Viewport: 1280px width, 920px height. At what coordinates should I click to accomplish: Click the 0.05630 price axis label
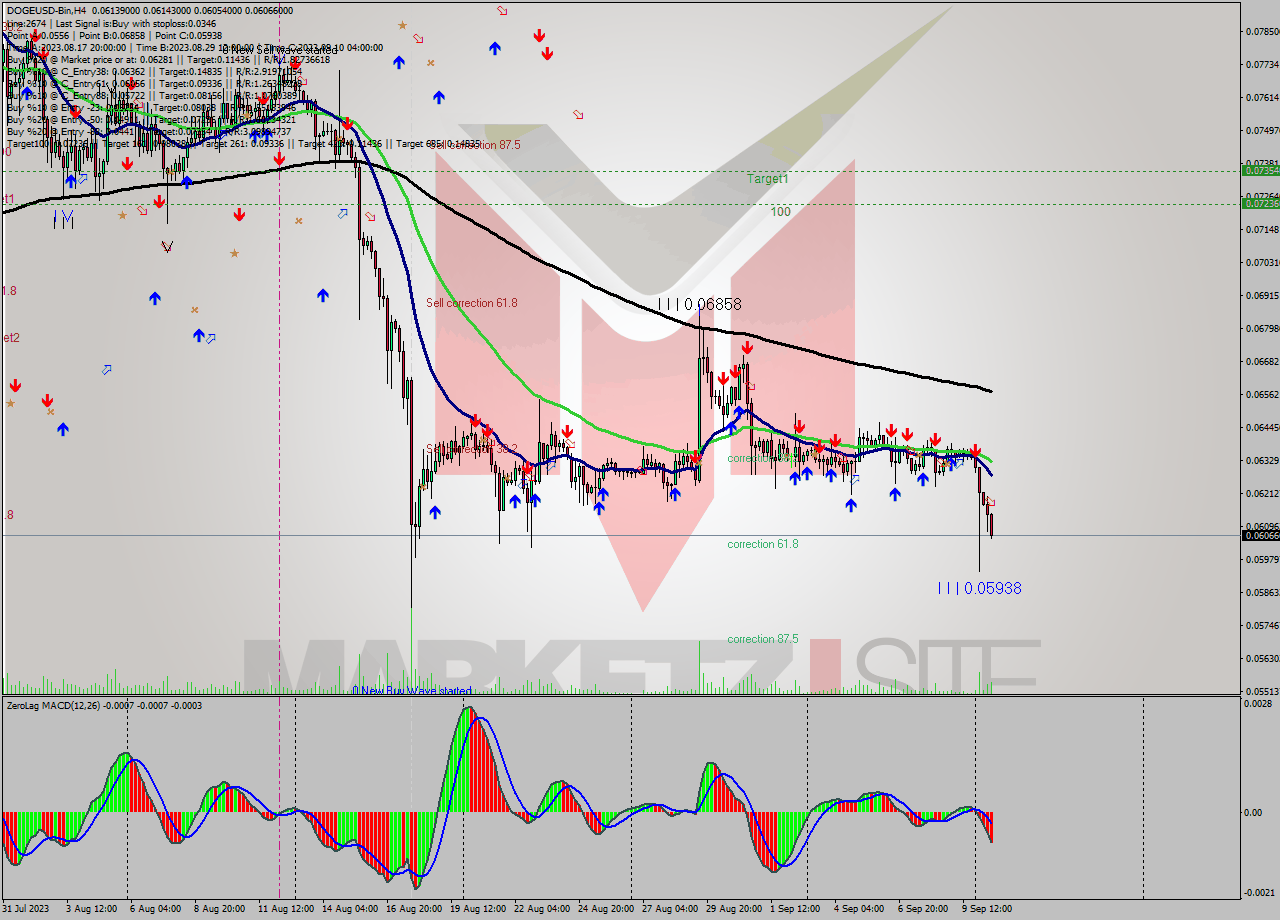pos(1263,658)
